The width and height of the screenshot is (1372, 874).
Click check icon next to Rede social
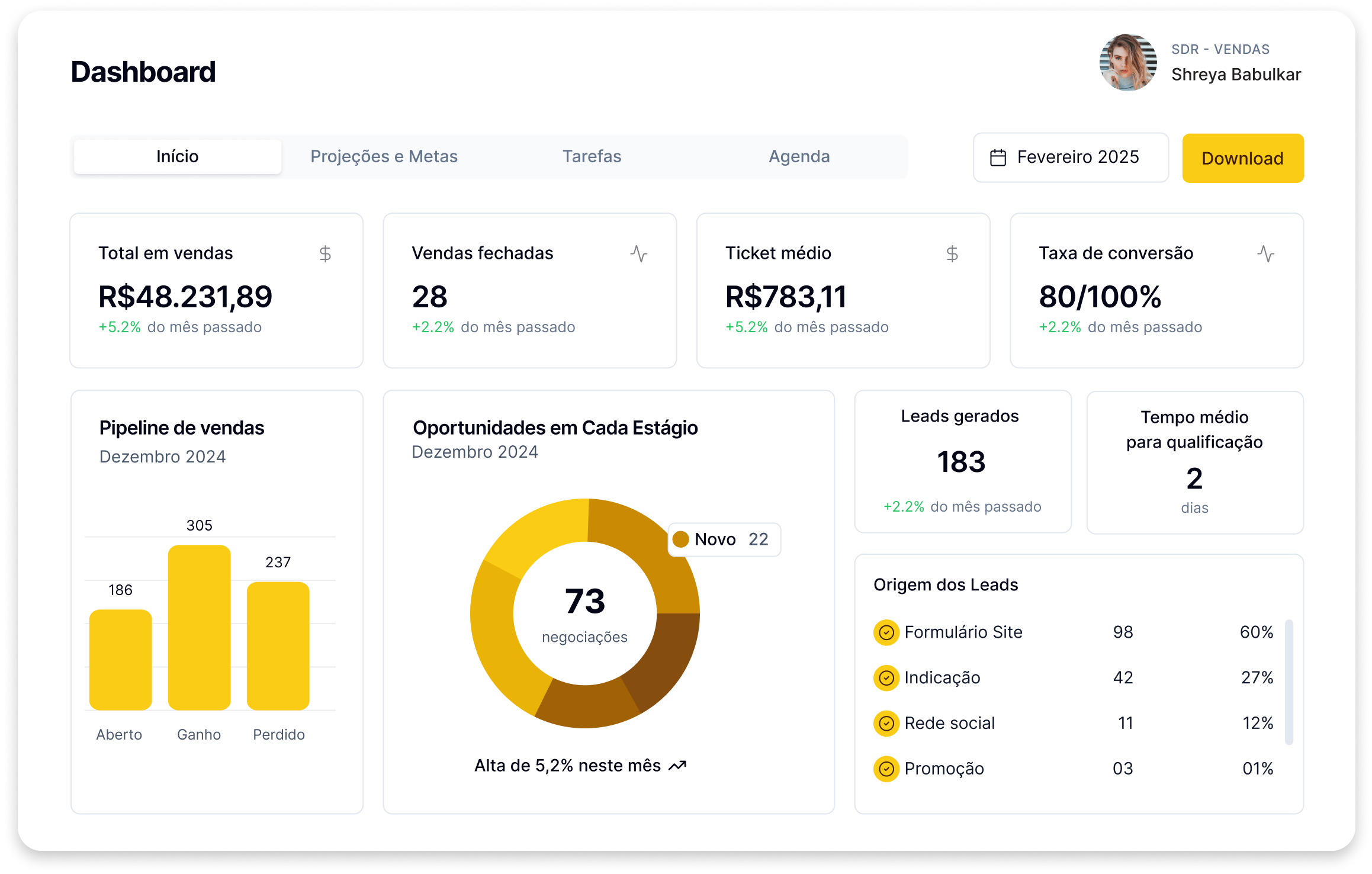click(x=886, y=724)
